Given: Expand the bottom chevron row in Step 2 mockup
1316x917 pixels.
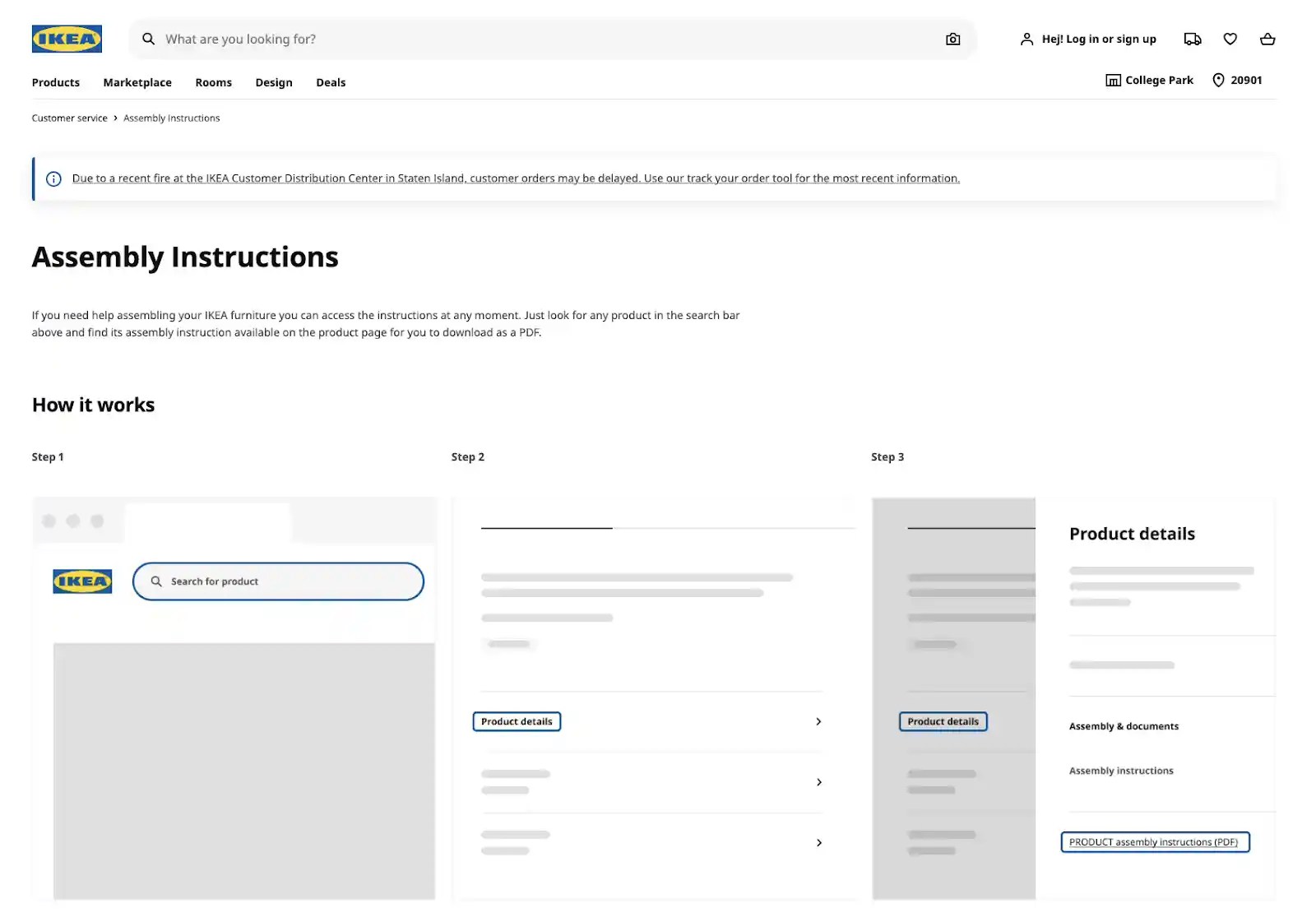Looking at the screenshot, I should pyautogui.click(x=818, y=842).
